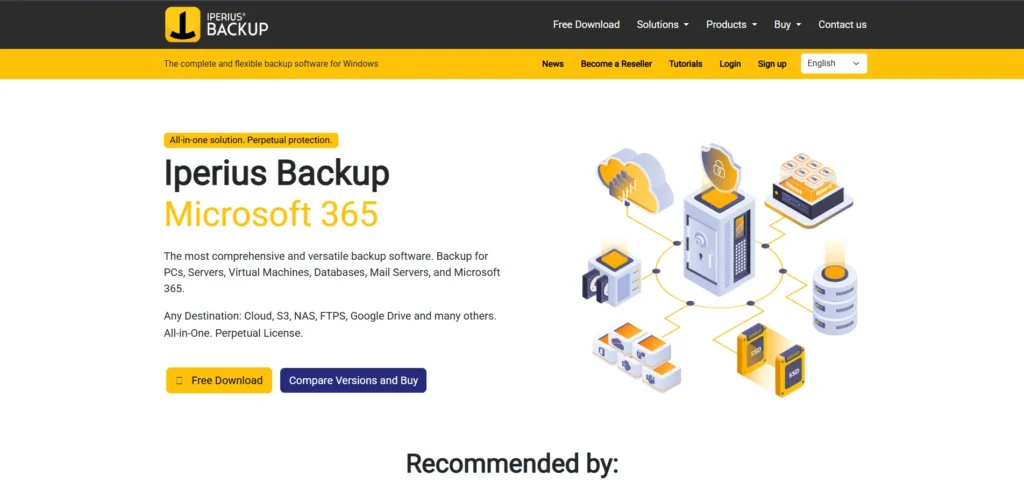Click the SSD drives illustration
This screenshot has width=1024, height=489.
771,358
